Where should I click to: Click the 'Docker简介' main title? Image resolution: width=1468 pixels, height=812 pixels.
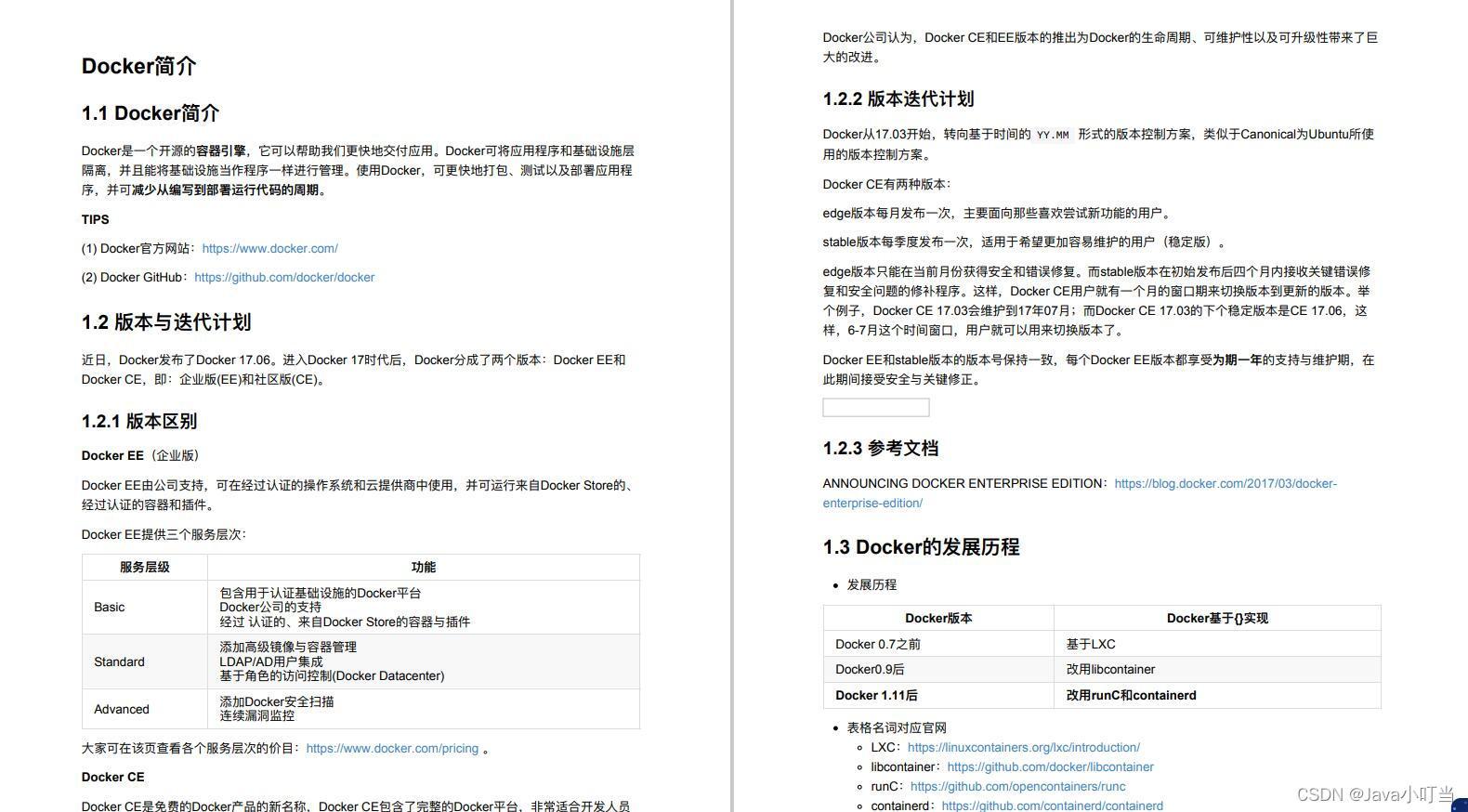(x=139, y=66)
